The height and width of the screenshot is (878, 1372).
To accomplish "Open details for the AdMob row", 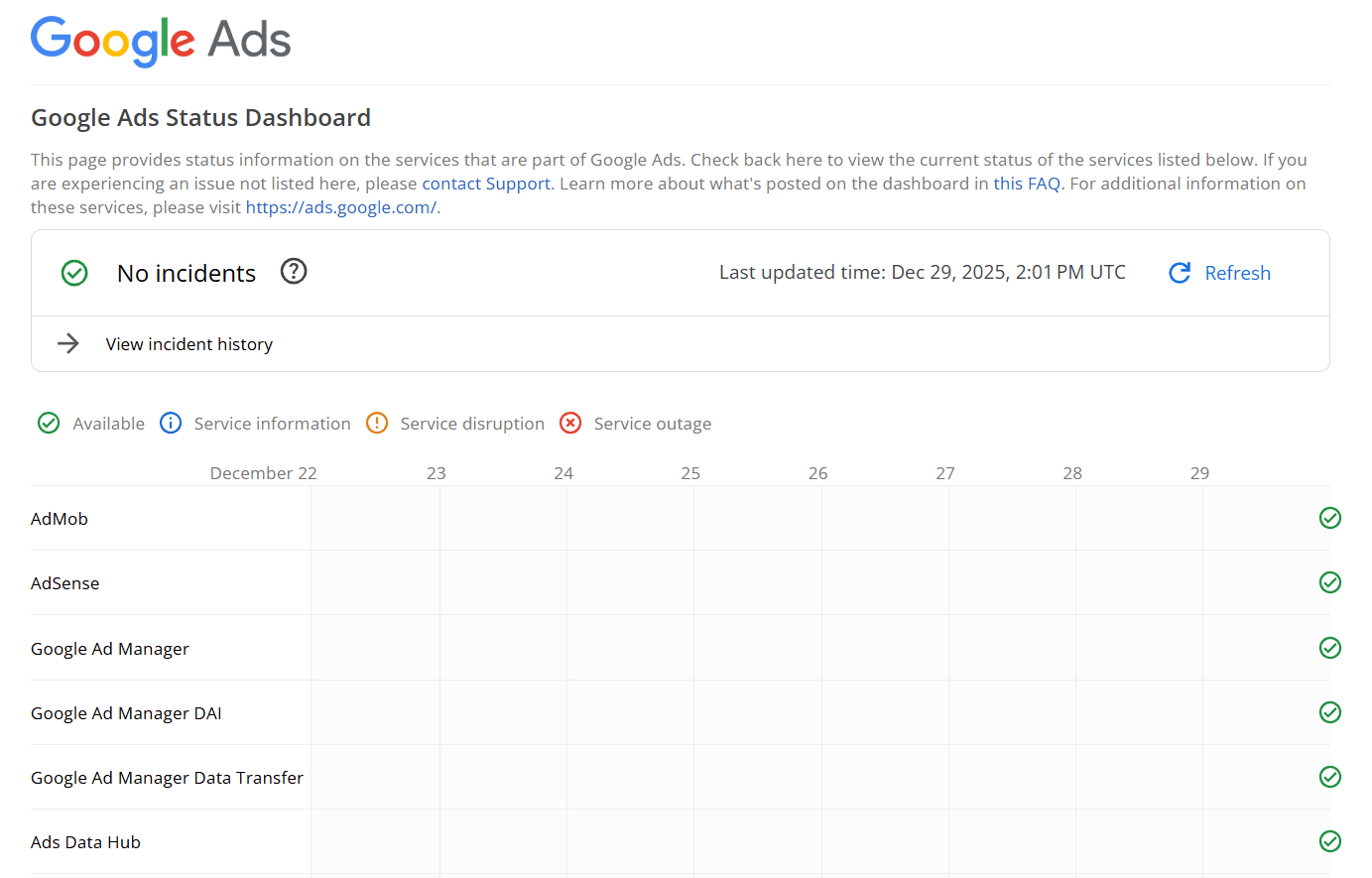I will coord(59,518).
